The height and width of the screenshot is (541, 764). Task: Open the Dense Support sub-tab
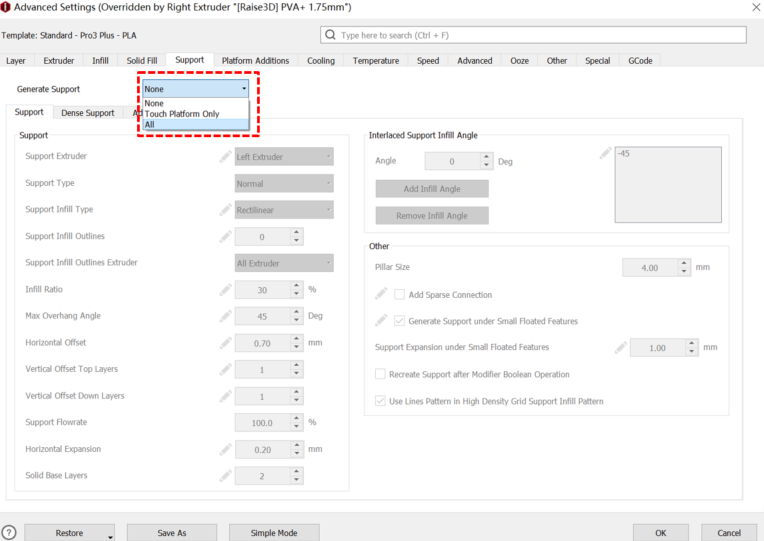click(x=88, y=113)
